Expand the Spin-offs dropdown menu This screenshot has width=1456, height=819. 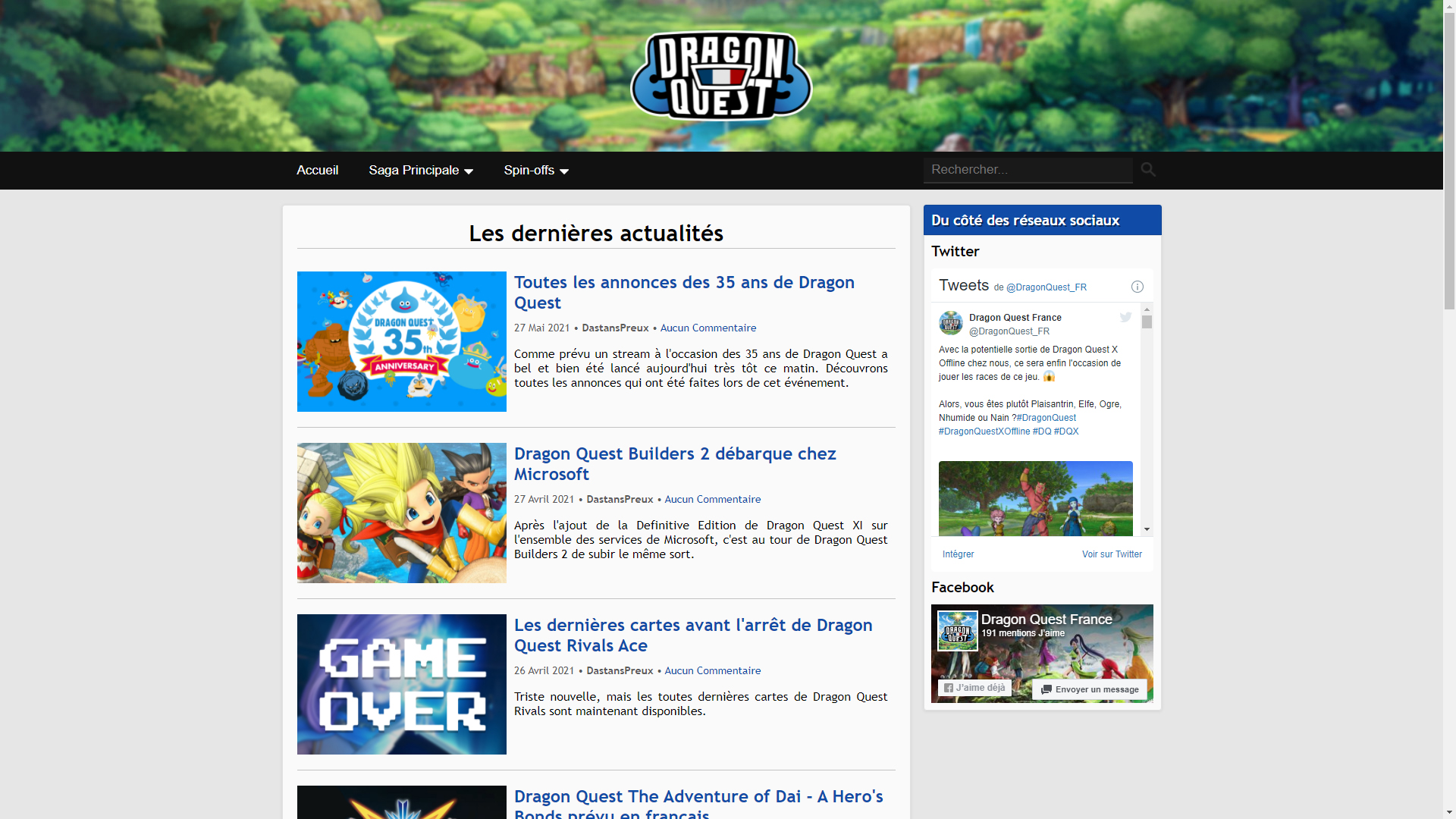(536, 171)
